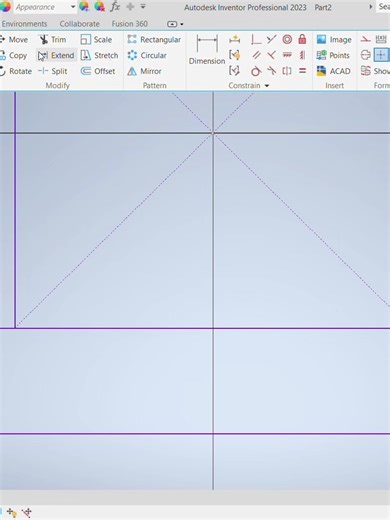Open the Collaborate tab
This screenshot has height=520, width=390.
(x=80, y=24)
